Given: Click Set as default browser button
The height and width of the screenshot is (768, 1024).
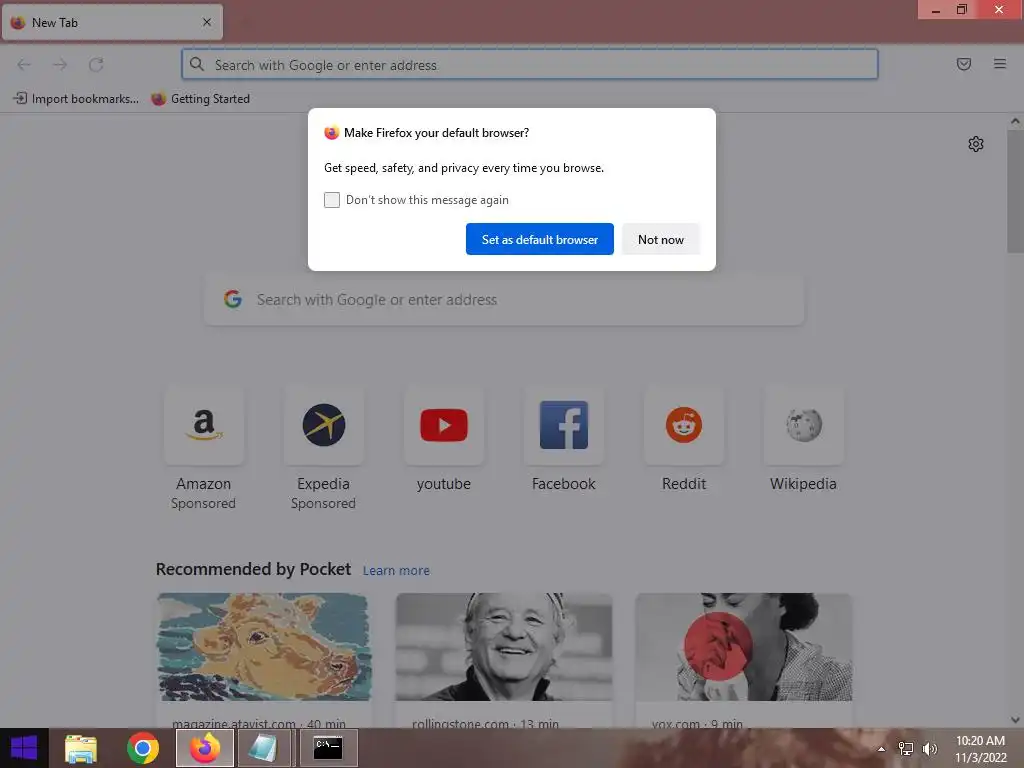Looking at the screenshot, I should pyautogui.click(x=539, y=239).
